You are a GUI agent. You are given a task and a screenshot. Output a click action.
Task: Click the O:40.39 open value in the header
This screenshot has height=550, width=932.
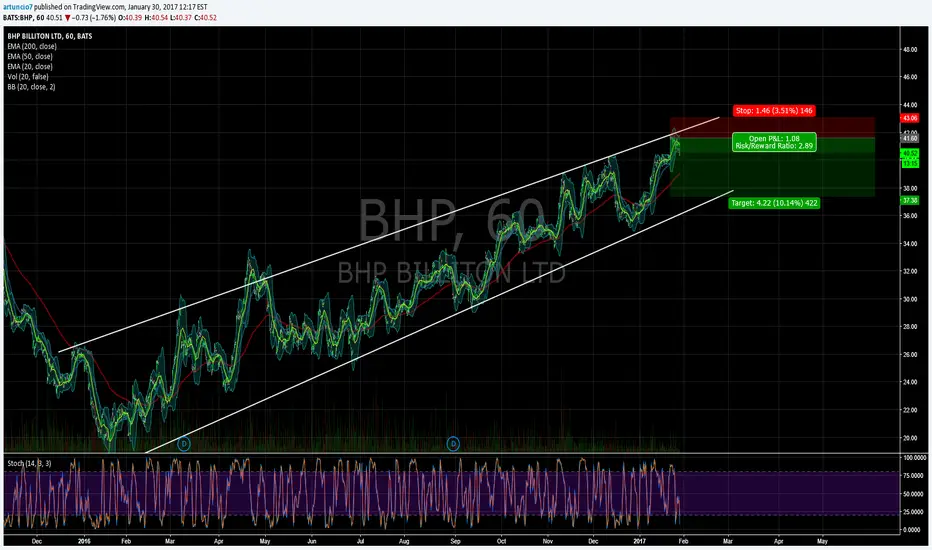(x=130, y=18)
